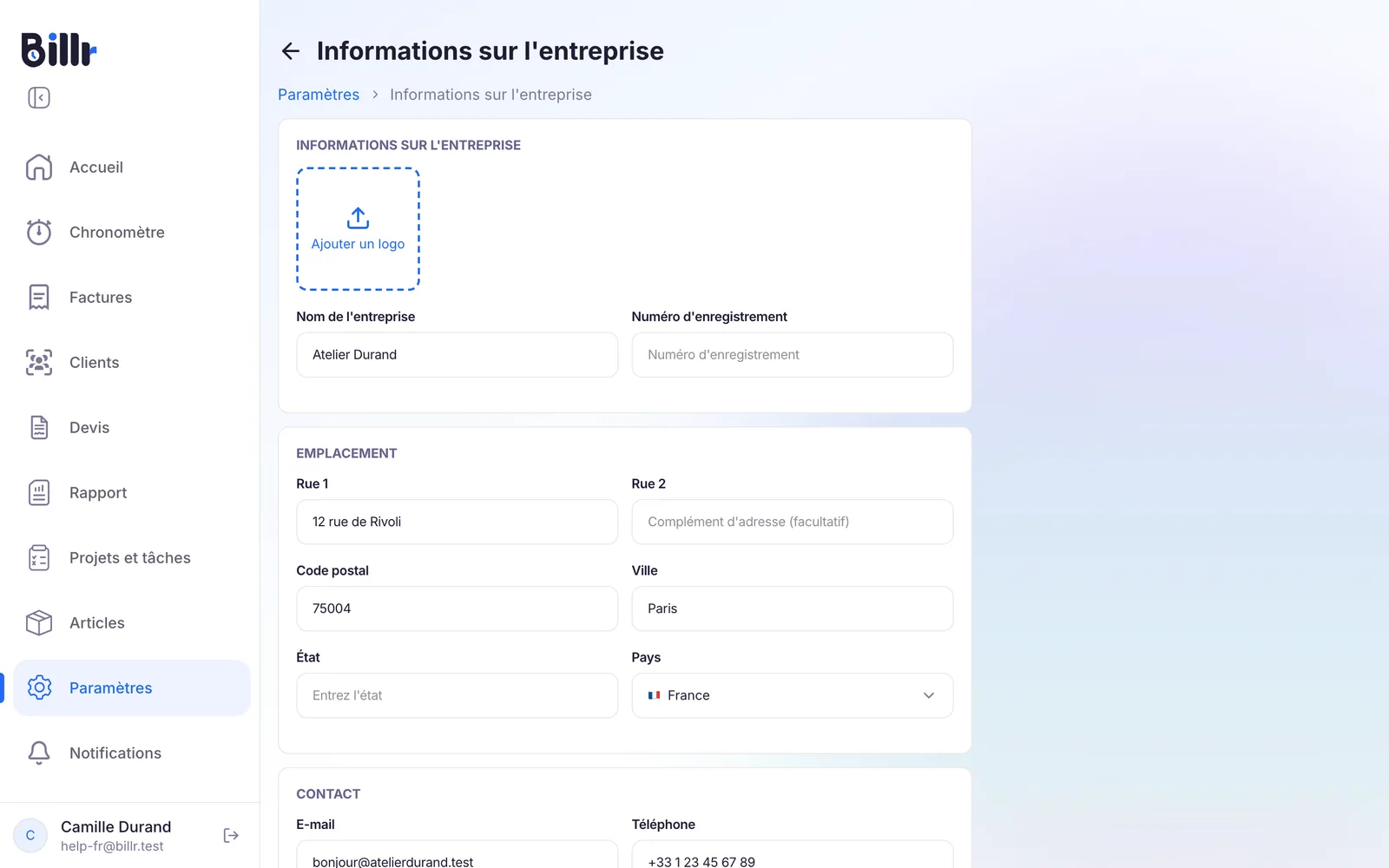Click the Camille Durand user name
This screenshot has width=1389, height=868.
click(116, 827)
